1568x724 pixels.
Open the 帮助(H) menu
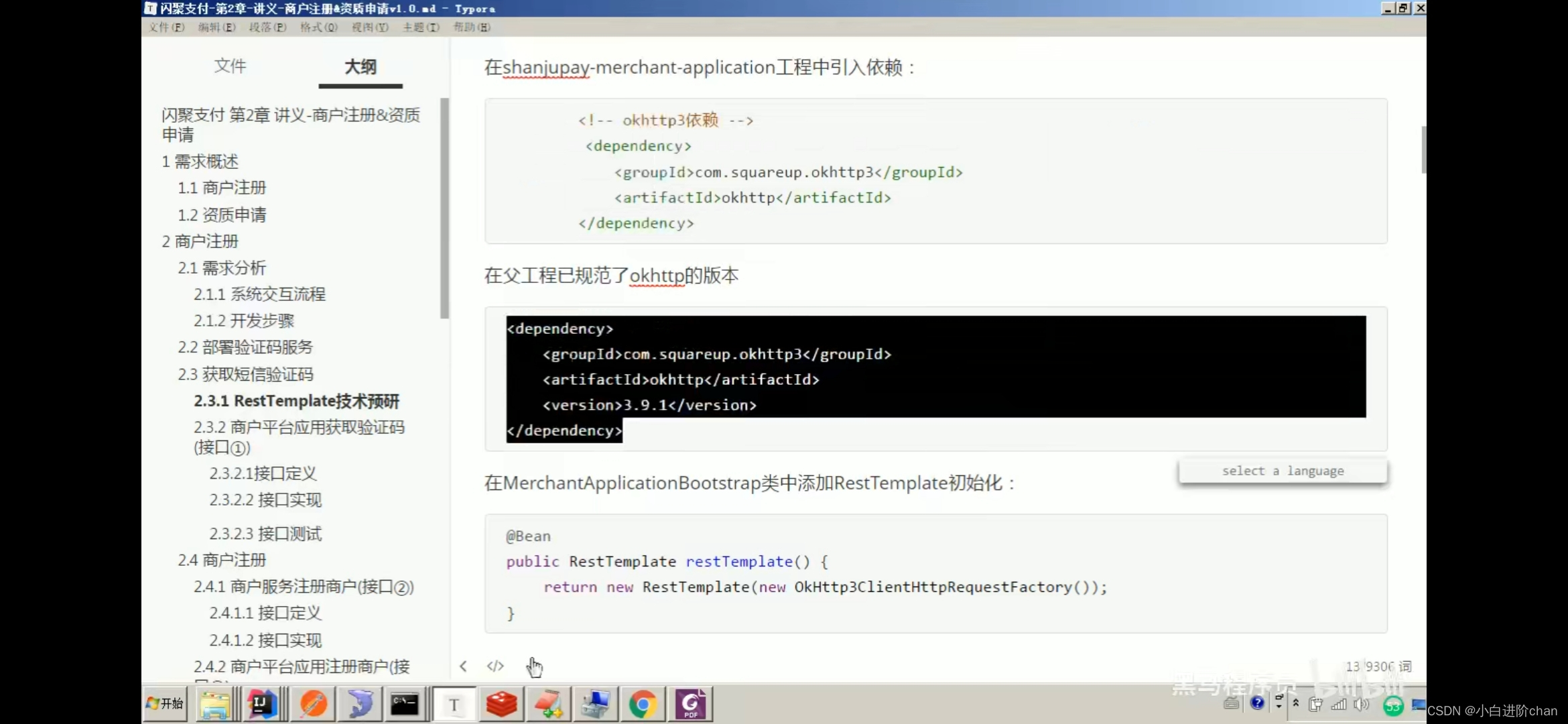472,27
